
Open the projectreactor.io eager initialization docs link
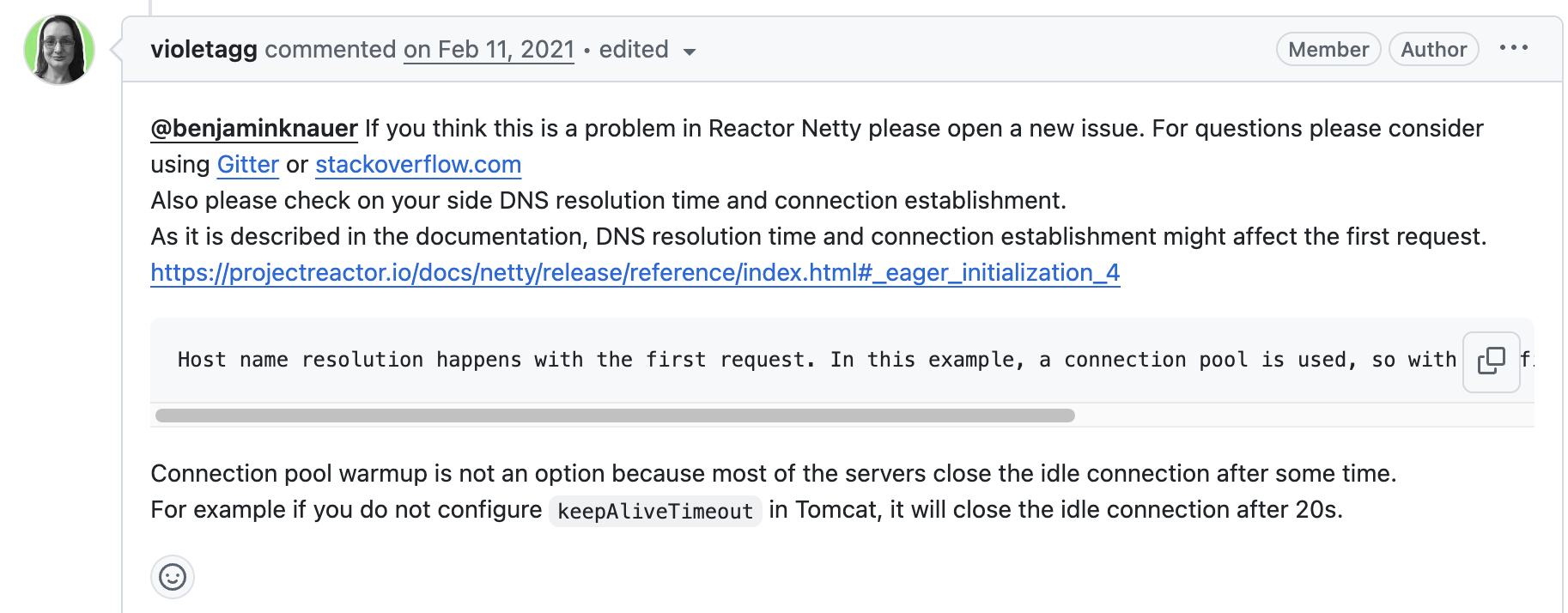(635, 273)
